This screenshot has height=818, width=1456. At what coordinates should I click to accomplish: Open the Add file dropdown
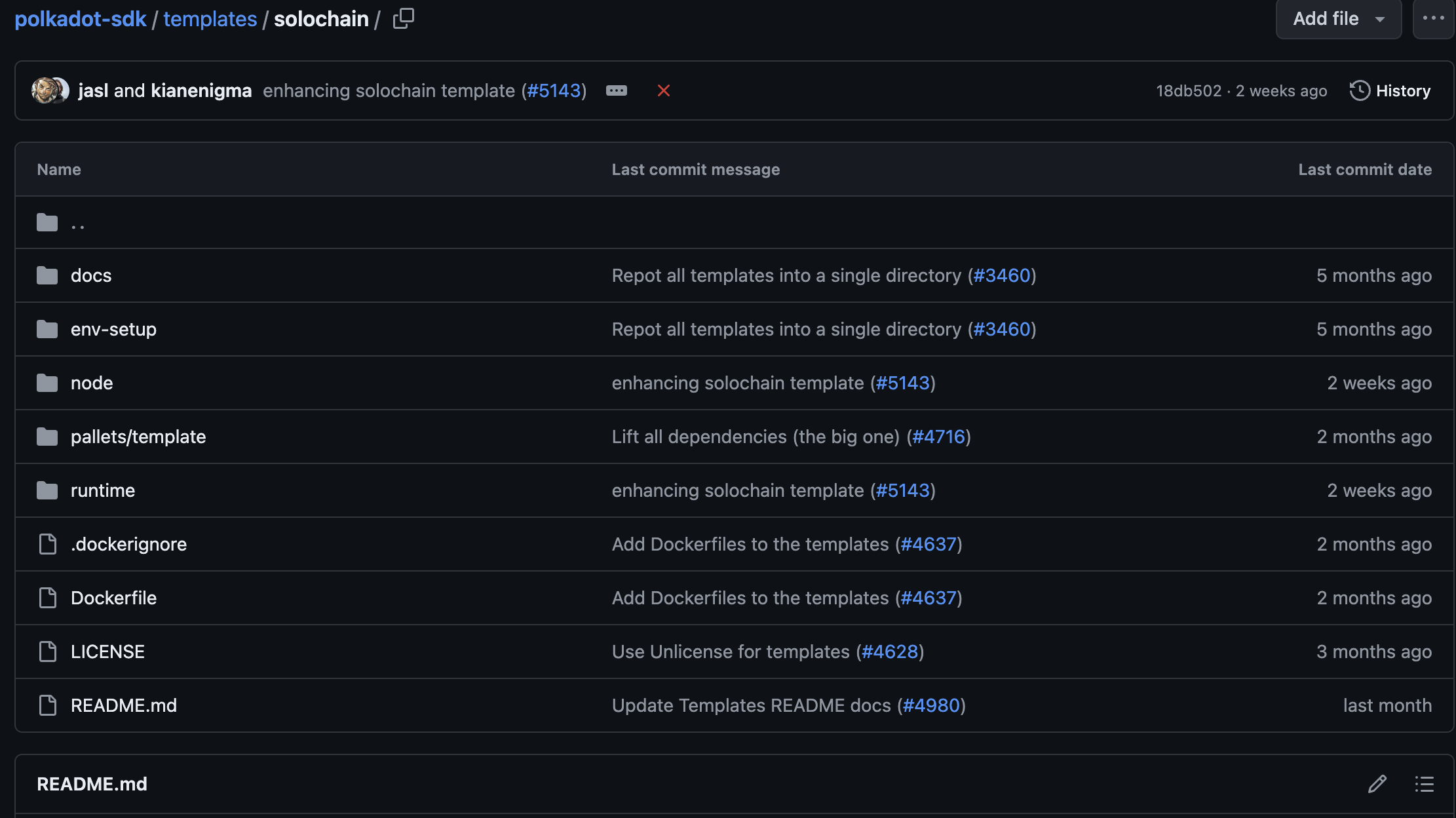(x=1338, y=18)
